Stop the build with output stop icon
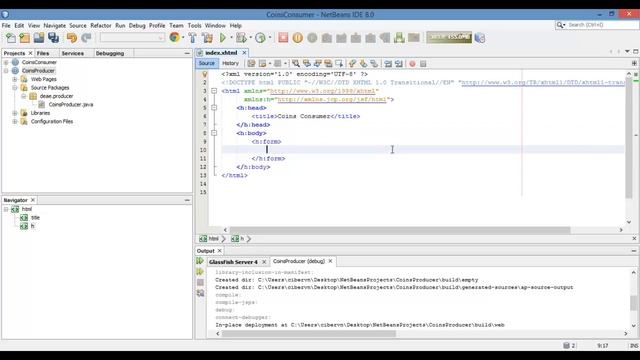 (x=200, y=282)
